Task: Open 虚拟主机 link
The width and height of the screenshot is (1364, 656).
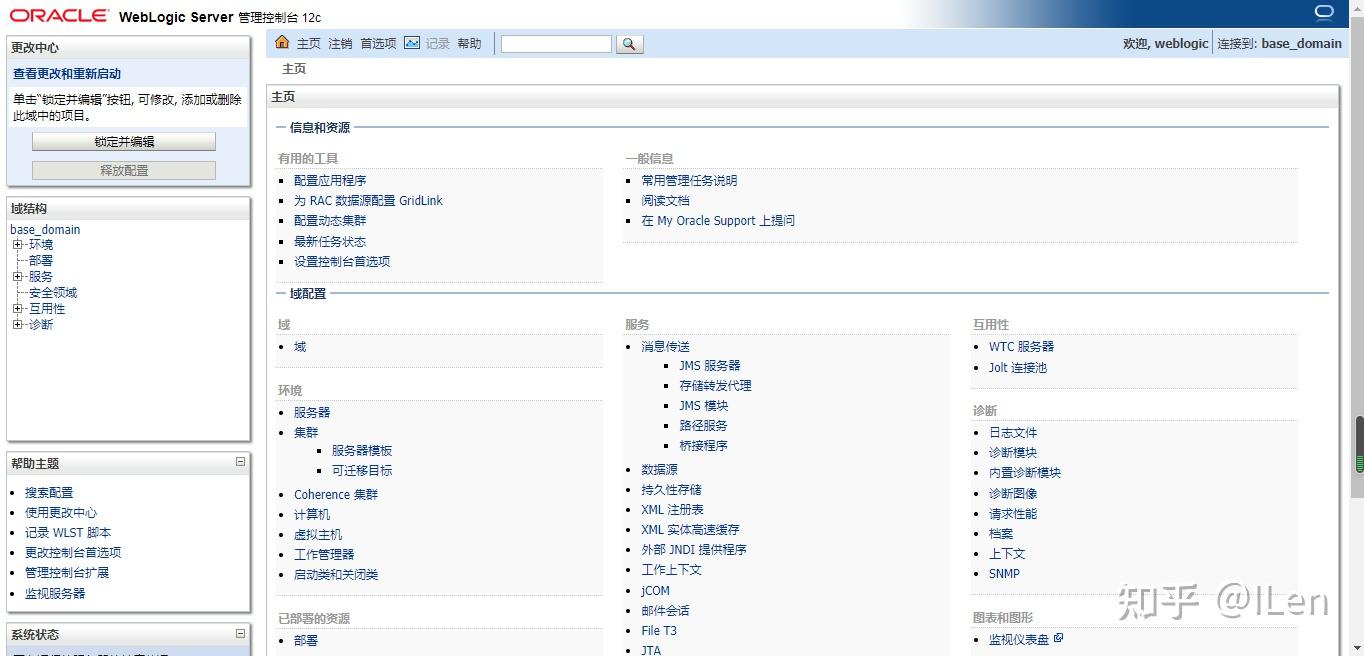Action: (318, 534)
